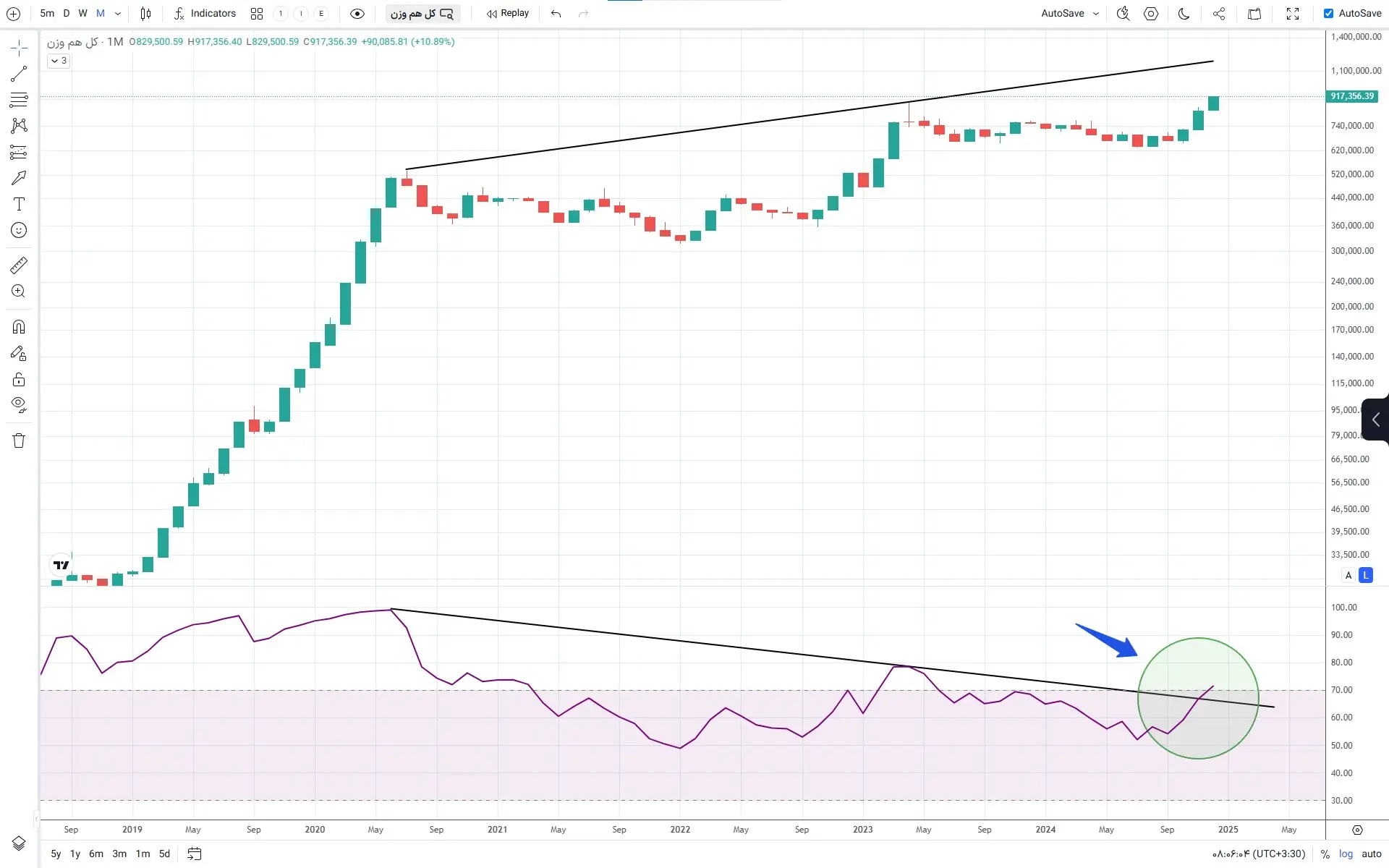Viewport: 1389px width, 868px height.
Task: Toggle magnet mode
Action: point(19,327)
